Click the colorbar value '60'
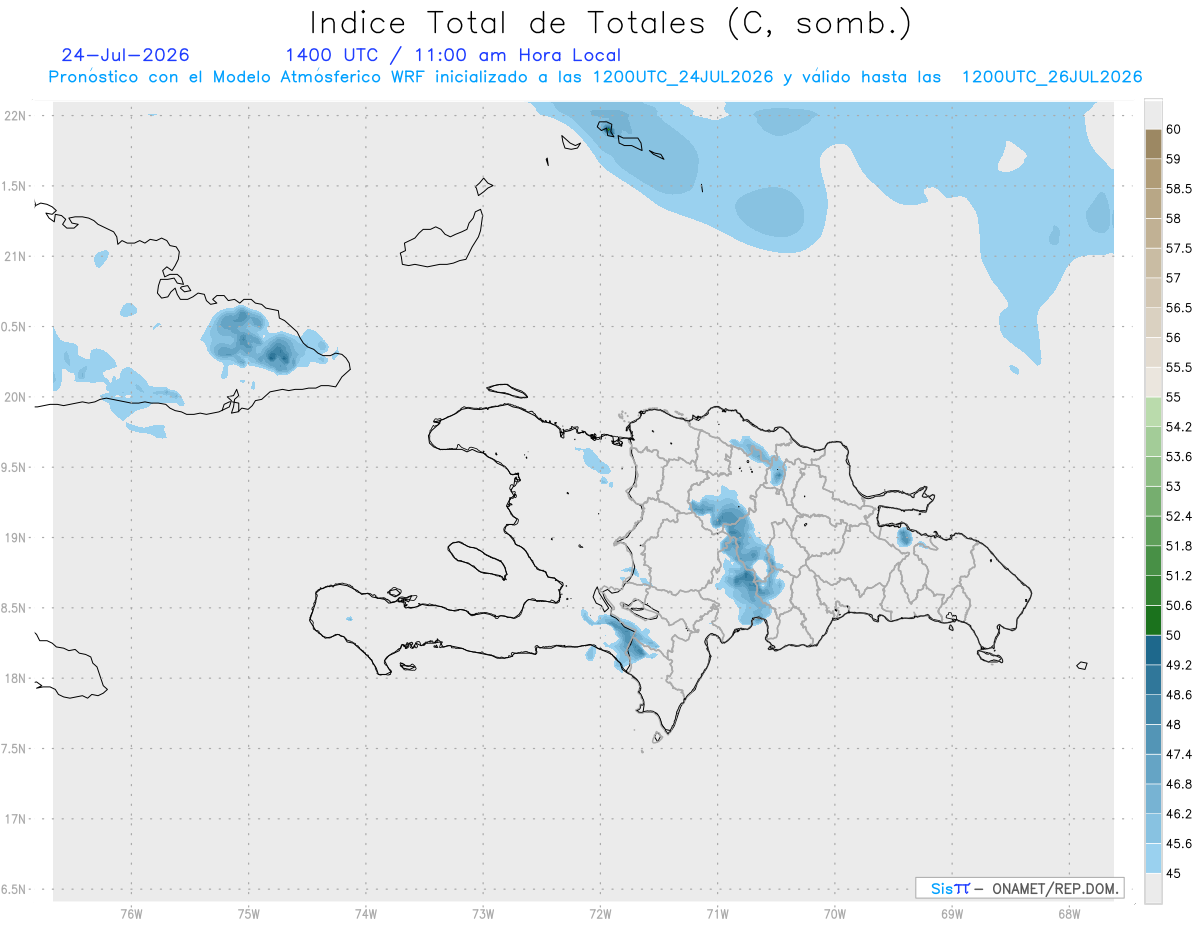This screenshot has height=927, width=1200. pos(1174,129)
